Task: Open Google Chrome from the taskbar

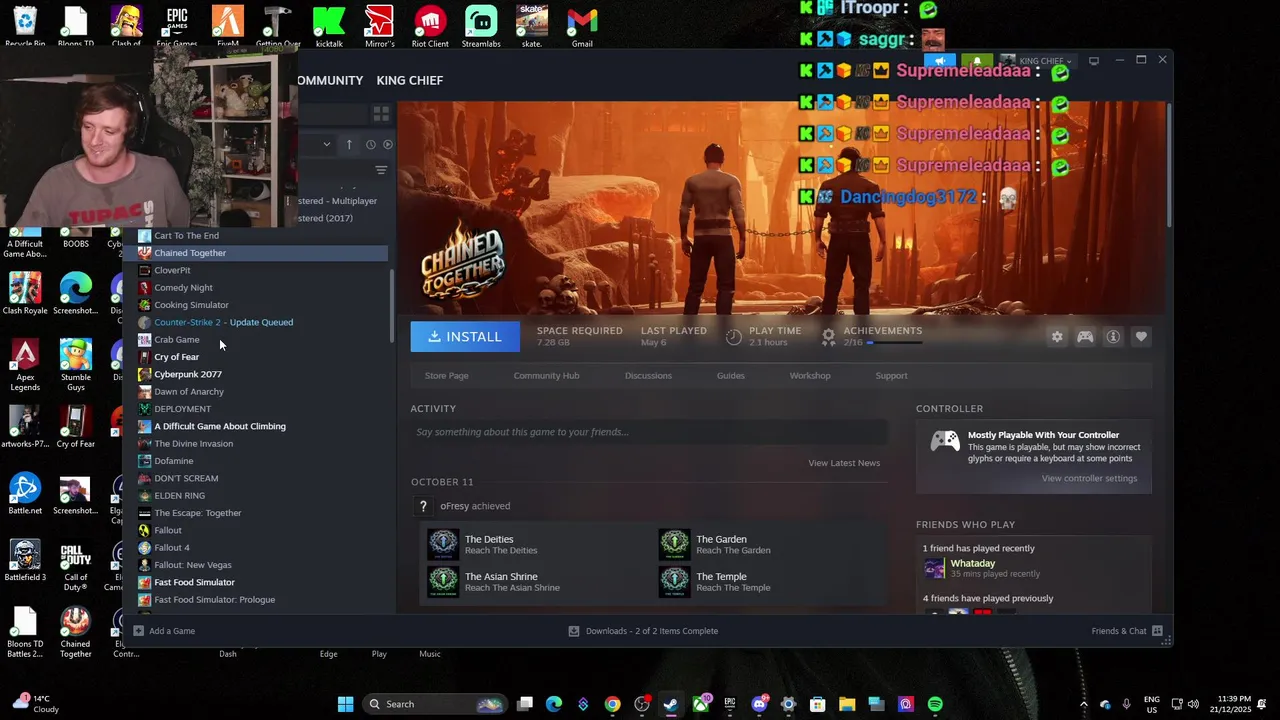Action: 612,704
